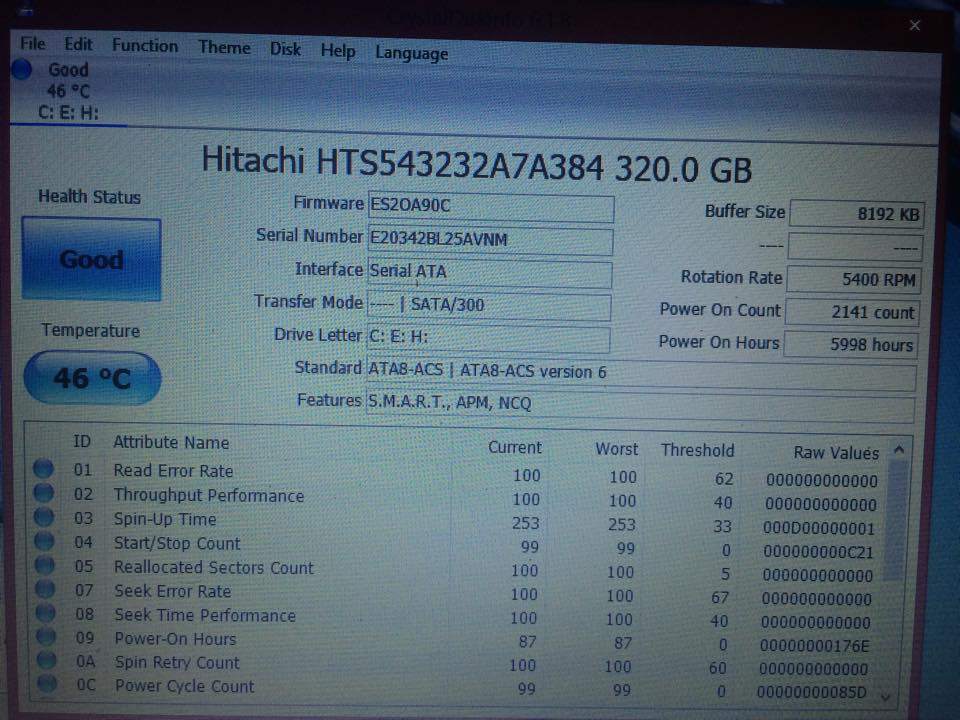This screenshot has height=720, width=960.
Task: Click the blue status icon for Read Error Rate
Action: 43,470
